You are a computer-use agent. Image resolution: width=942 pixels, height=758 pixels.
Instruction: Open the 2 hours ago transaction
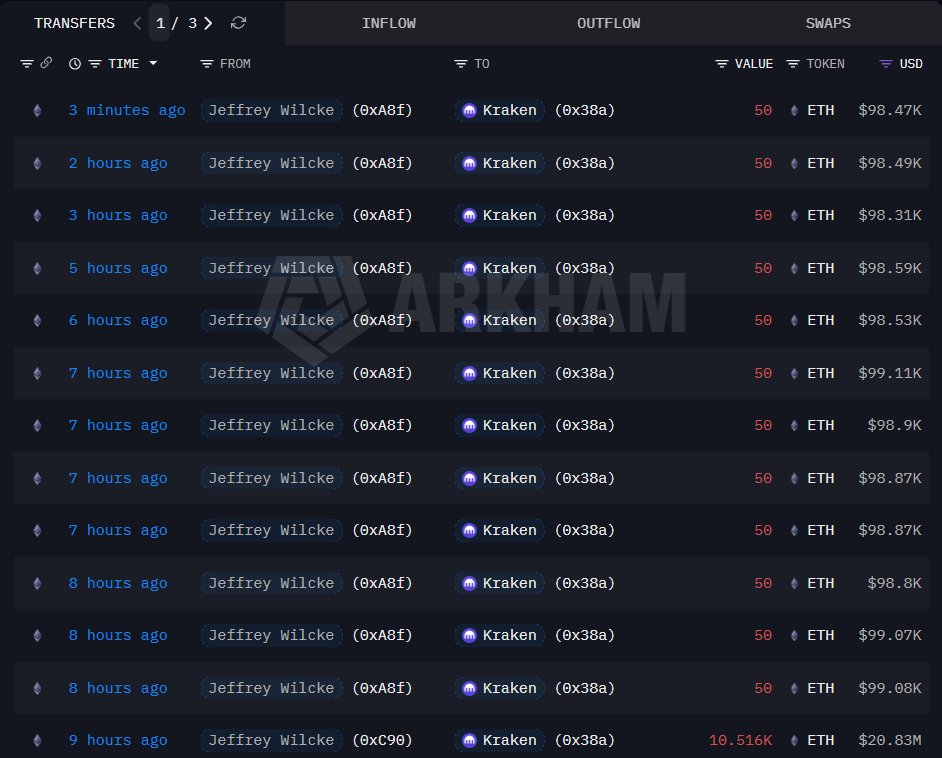pyautogui.click(x=118, y=163)
